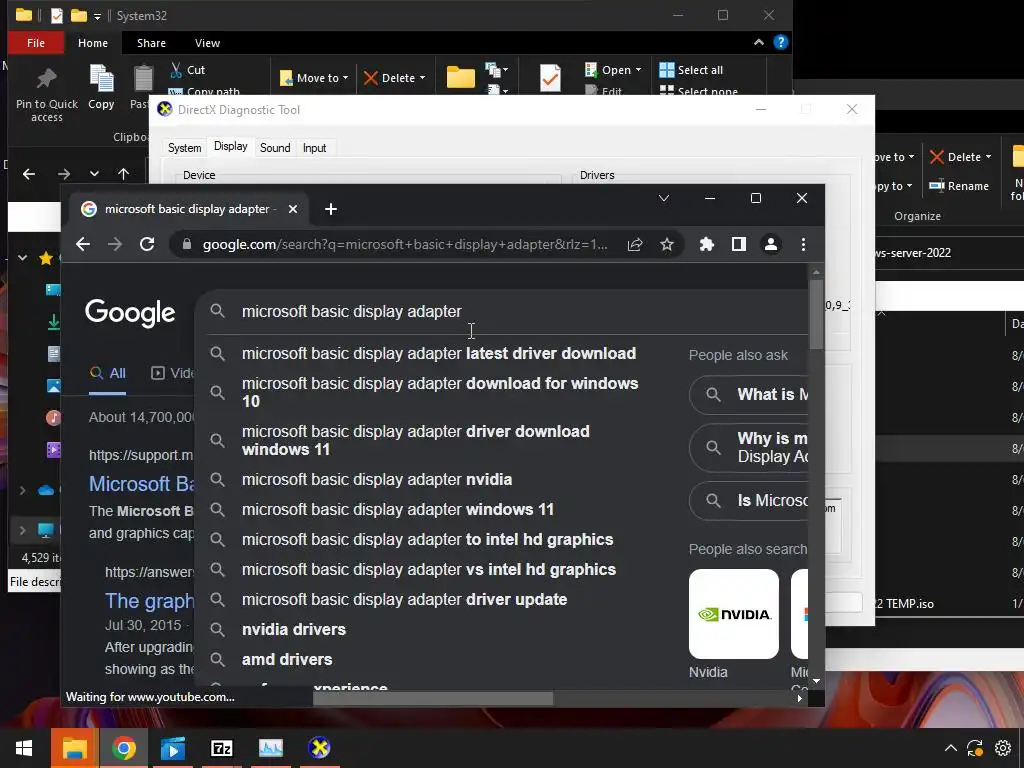Expand 'Is Microso...' question
Screen dimensions: 1024x768
click(x=748, y=501)
